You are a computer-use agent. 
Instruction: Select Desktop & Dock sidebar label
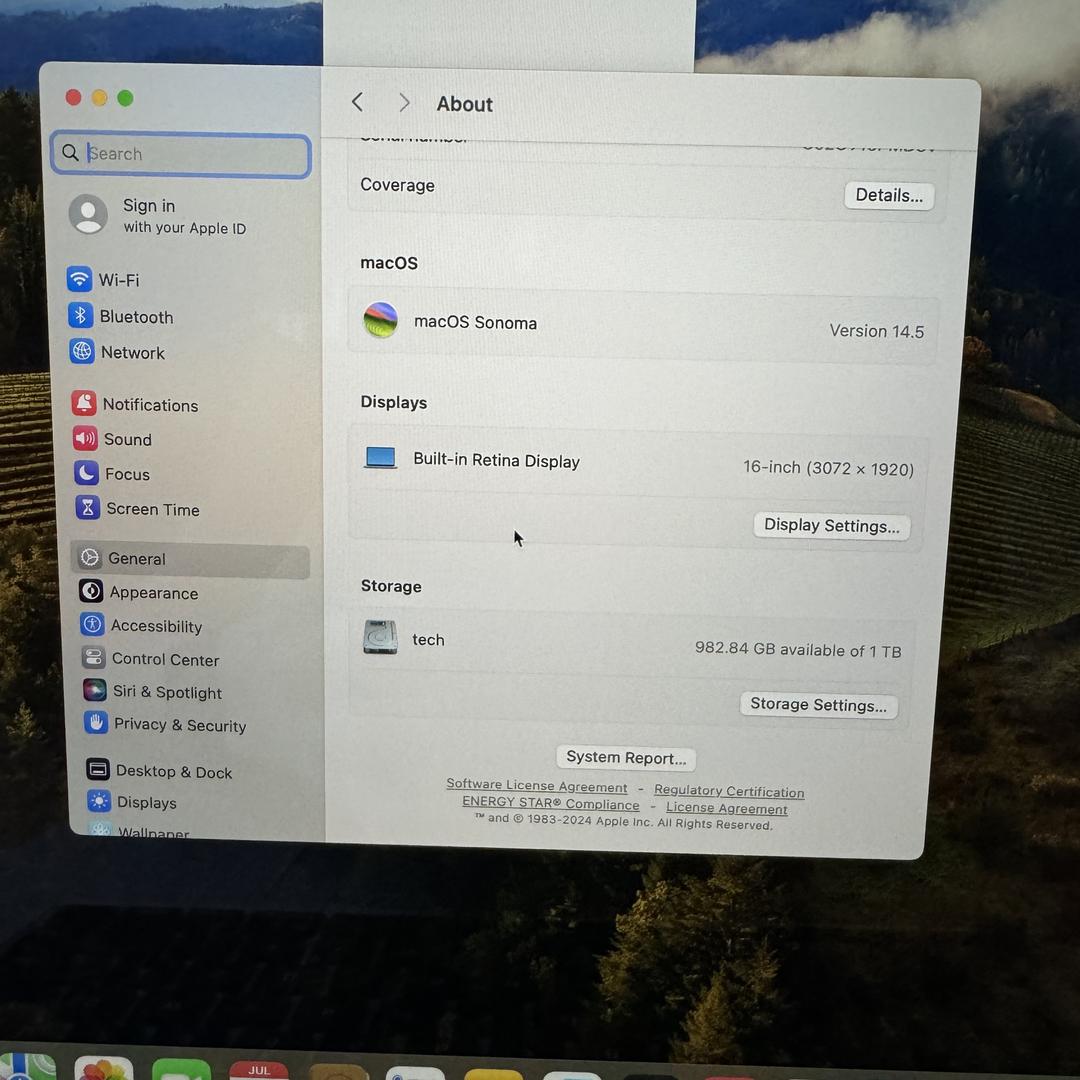tap(174, 771)
